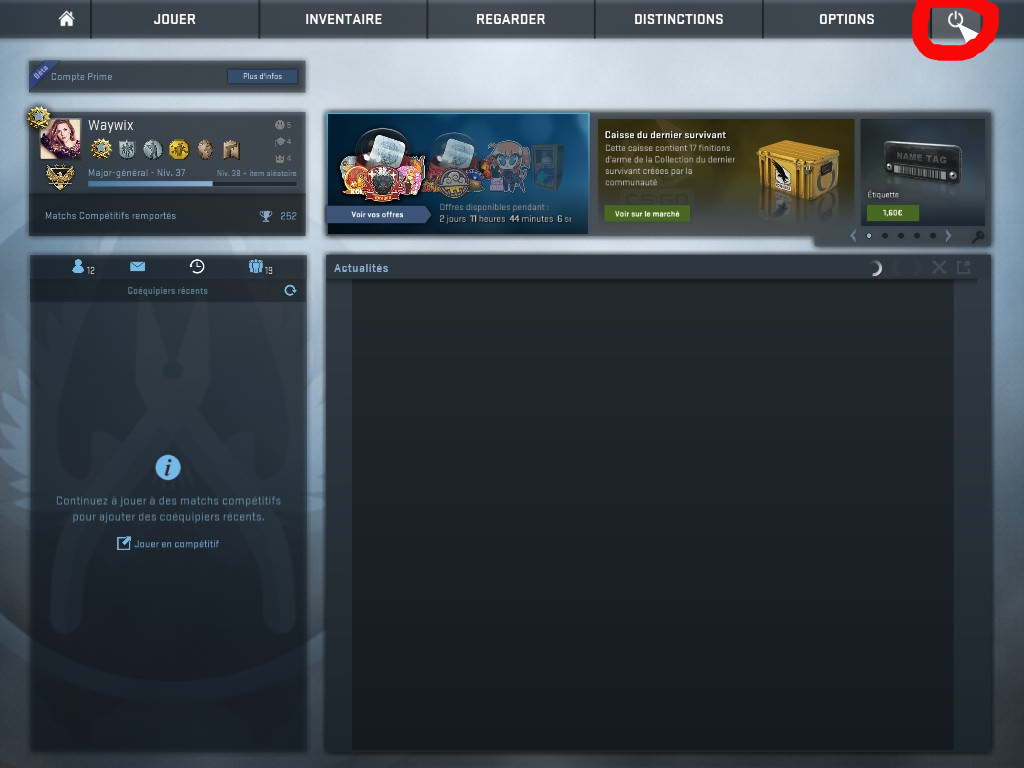This screenshot has width=1024, height=768.
Task: Stop loading with the Actualités X icon
Action: [x=938, y=267]
